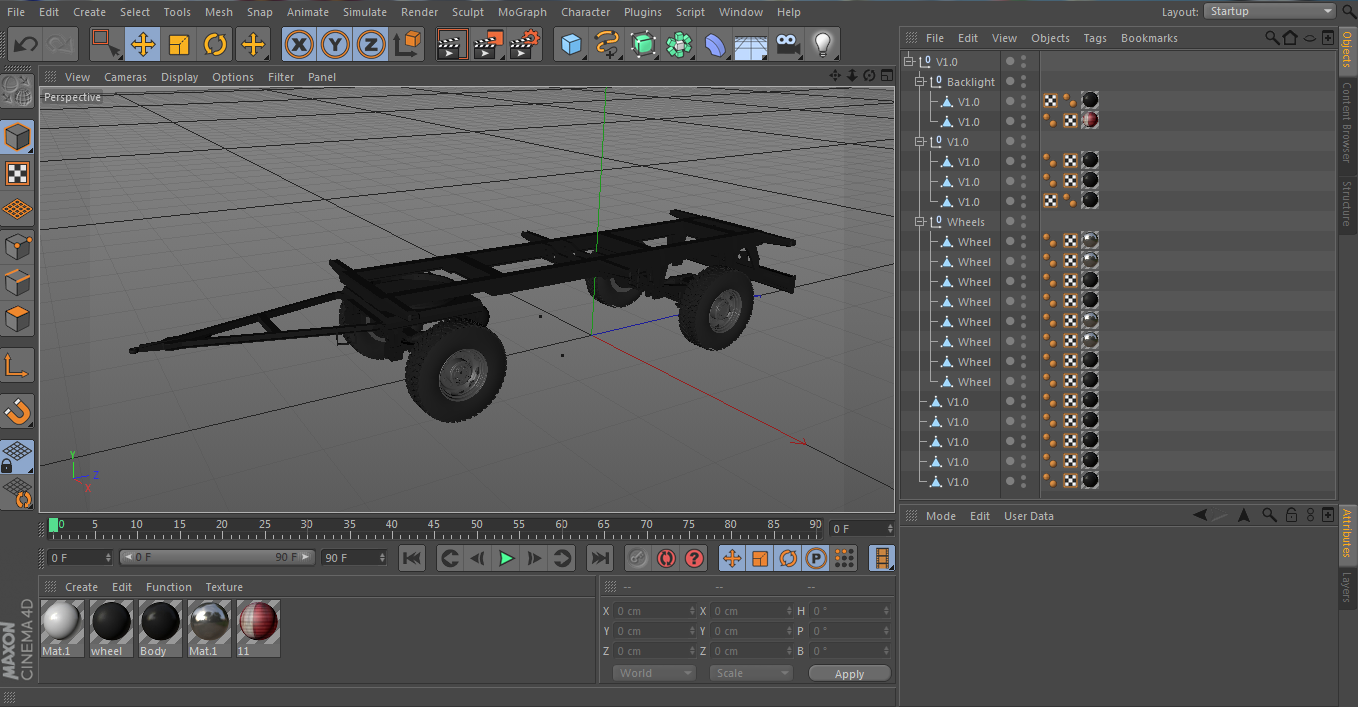Viewport: 1358px width, 707px height.
Task: Open the Layout Startup dropdown
Action: pyautogui.click(x=1269, y=11)
